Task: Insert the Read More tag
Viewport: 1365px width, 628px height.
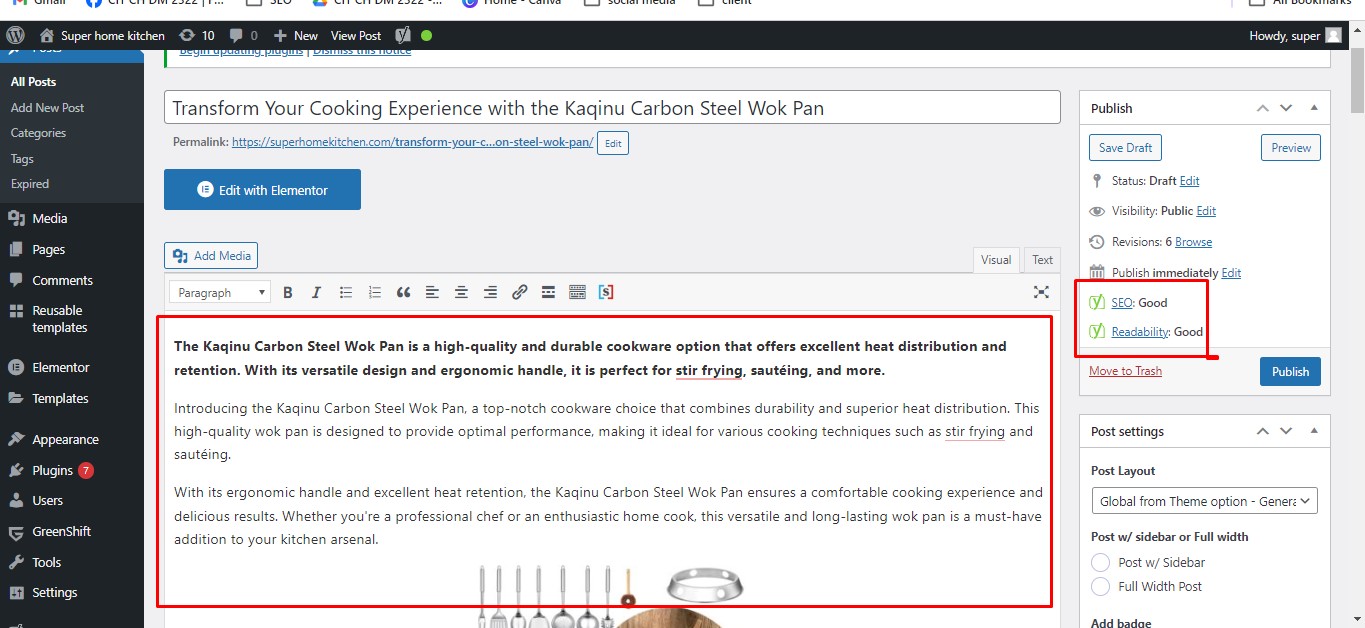Action: click(x=548, y=292)
